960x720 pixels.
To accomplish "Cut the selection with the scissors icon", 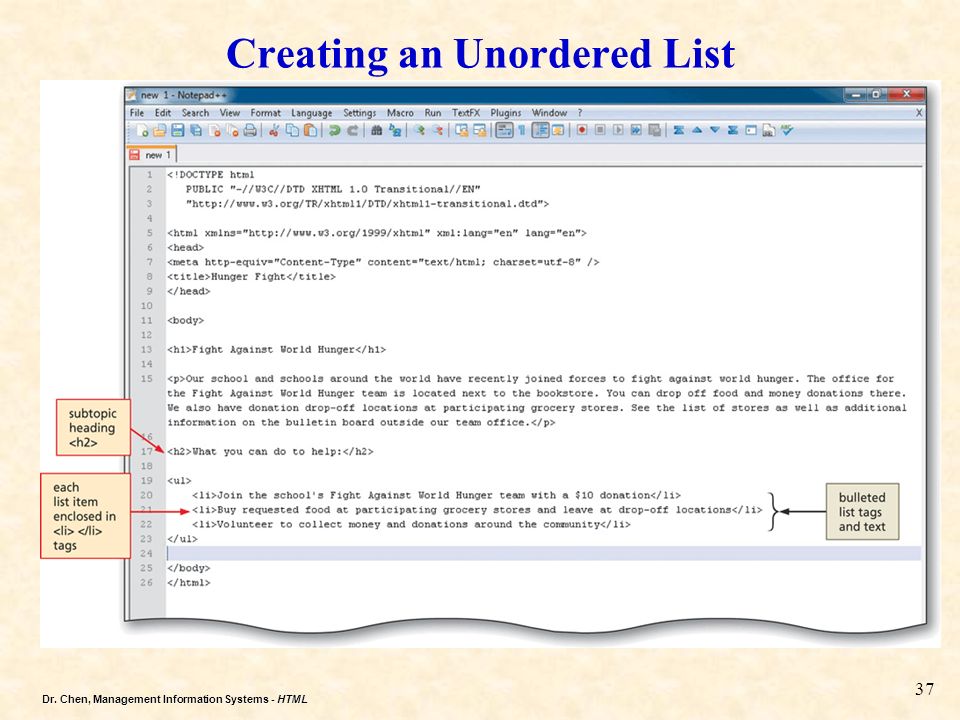I will click(274, 130).
